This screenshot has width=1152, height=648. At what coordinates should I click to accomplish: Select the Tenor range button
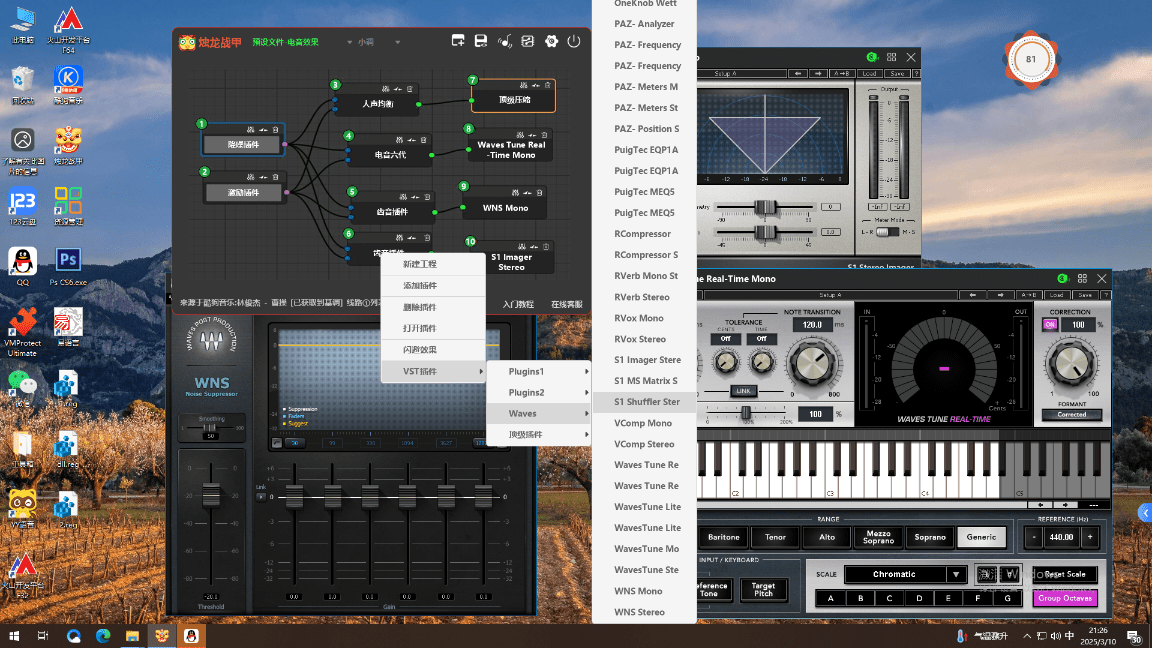[775, 537]
